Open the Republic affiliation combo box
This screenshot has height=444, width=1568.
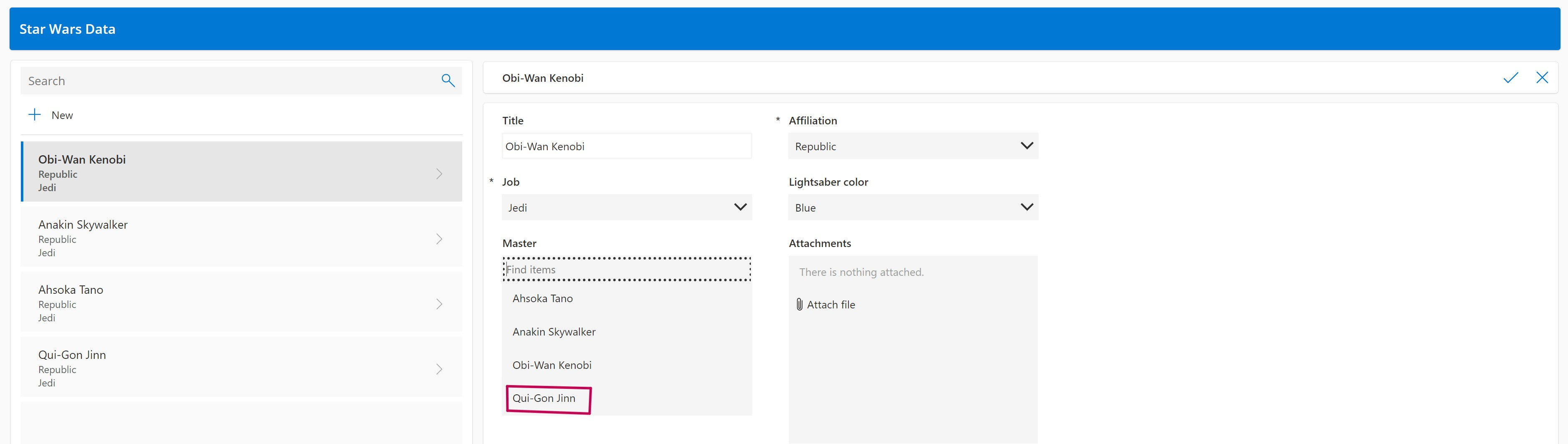913,146
